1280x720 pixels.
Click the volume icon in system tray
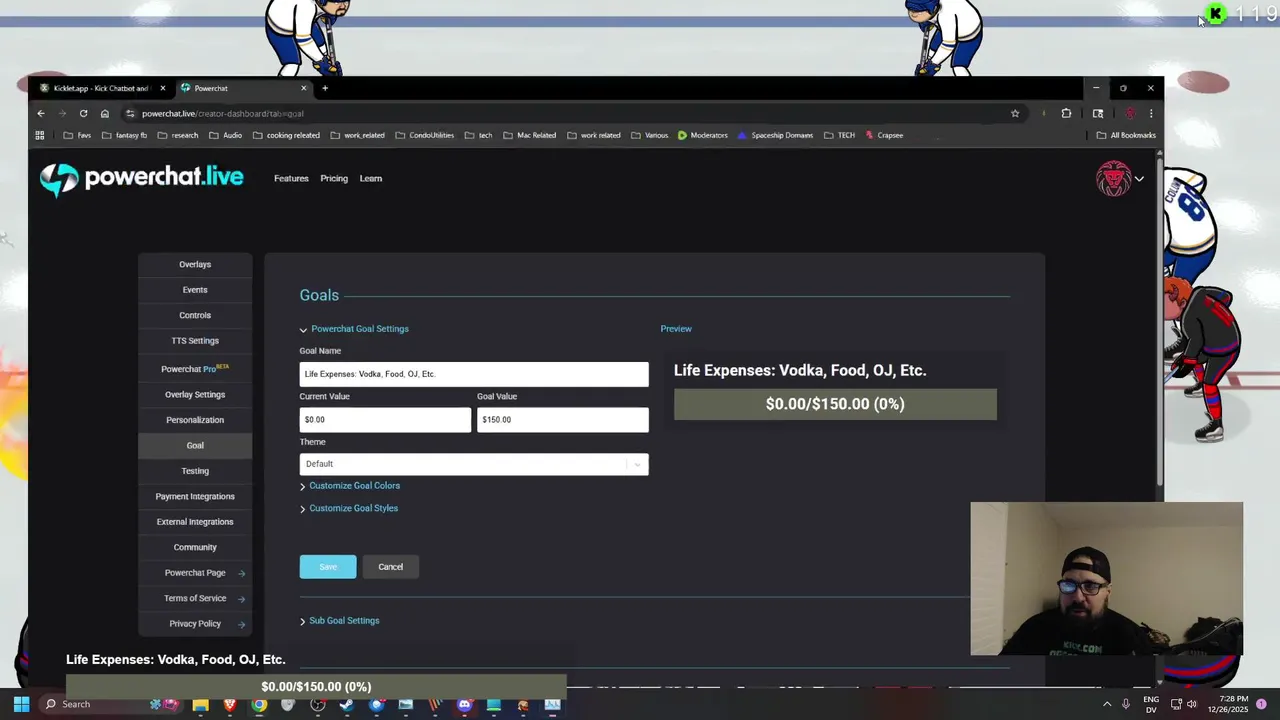(x=1191, y=704)
